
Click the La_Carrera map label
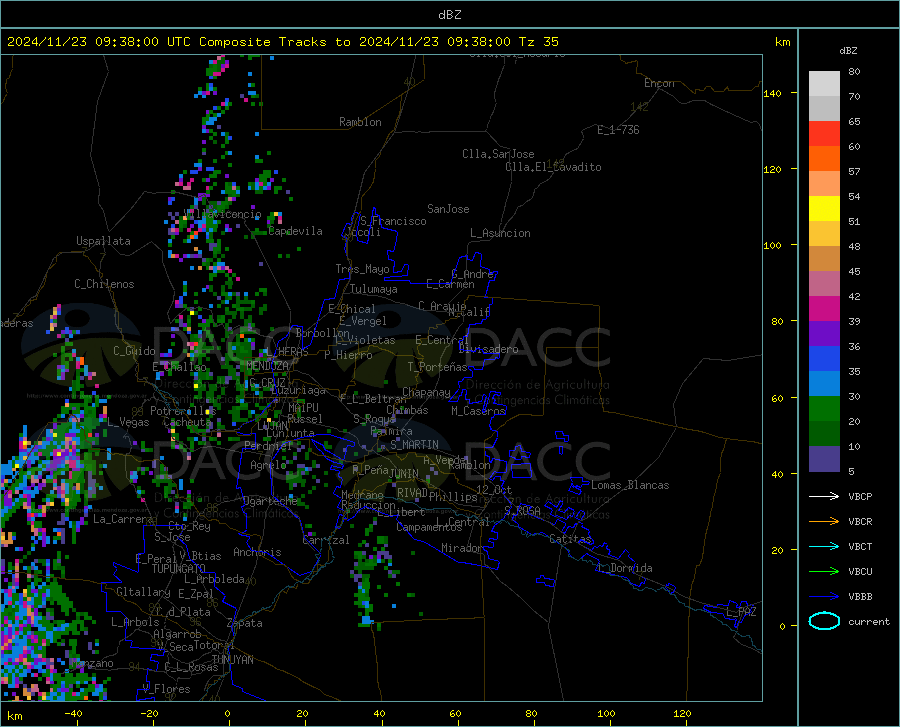tap(123, 519)
